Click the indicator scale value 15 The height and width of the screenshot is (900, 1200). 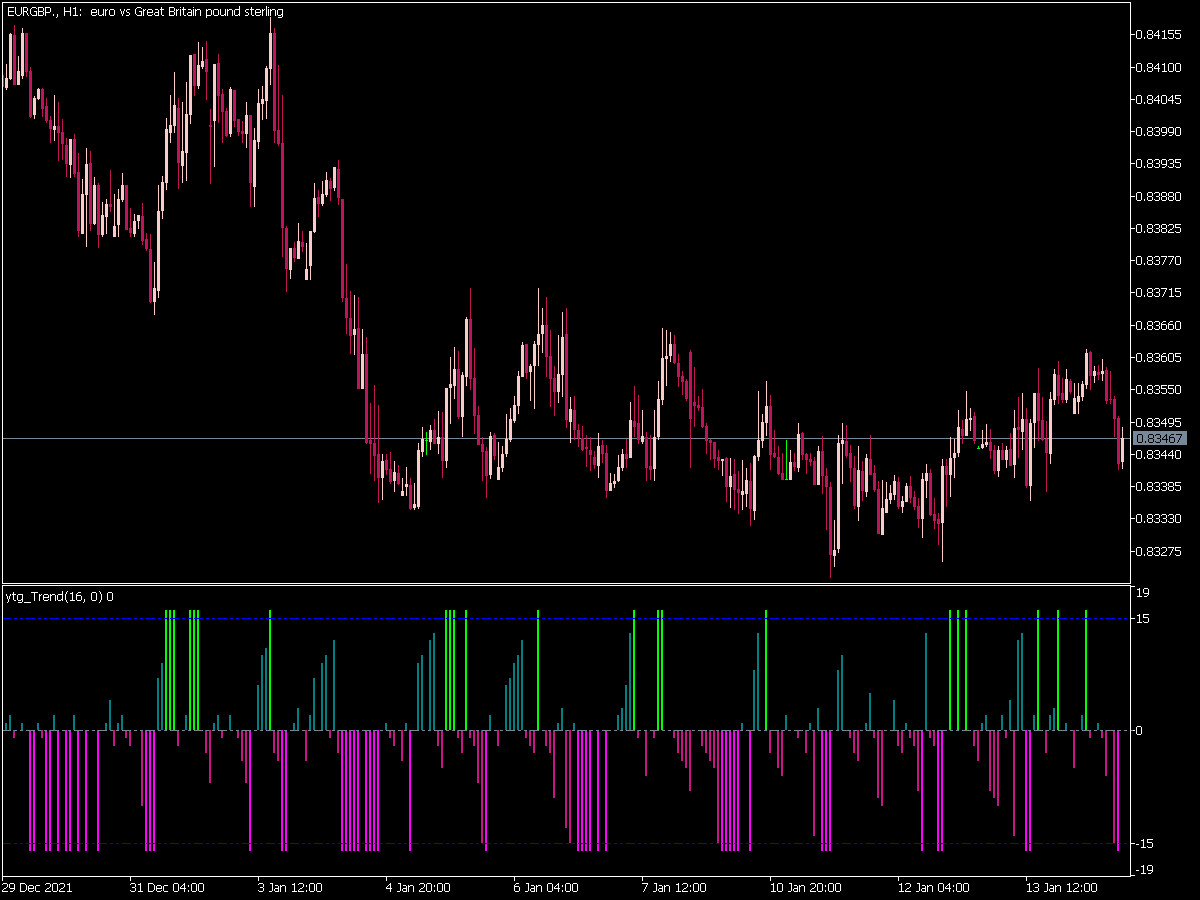pos(1144,619)
